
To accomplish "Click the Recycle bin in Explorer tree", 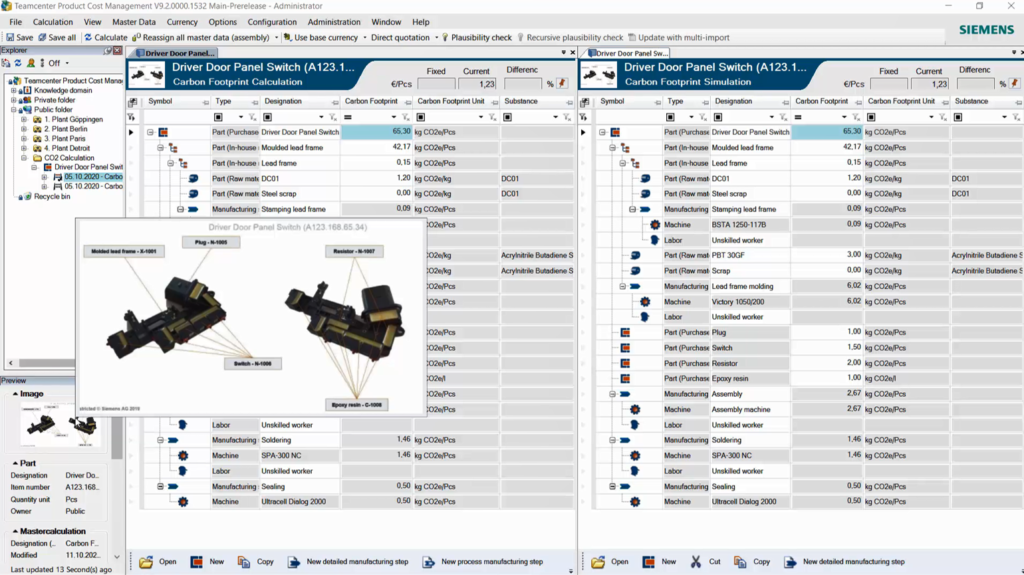I will [x=52, y=196].
